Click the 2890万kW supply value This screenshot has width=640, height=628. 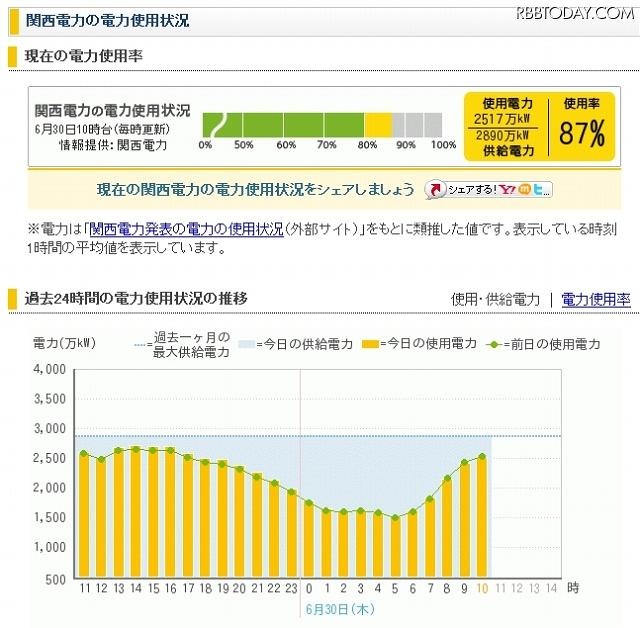[x=502, y=135]
